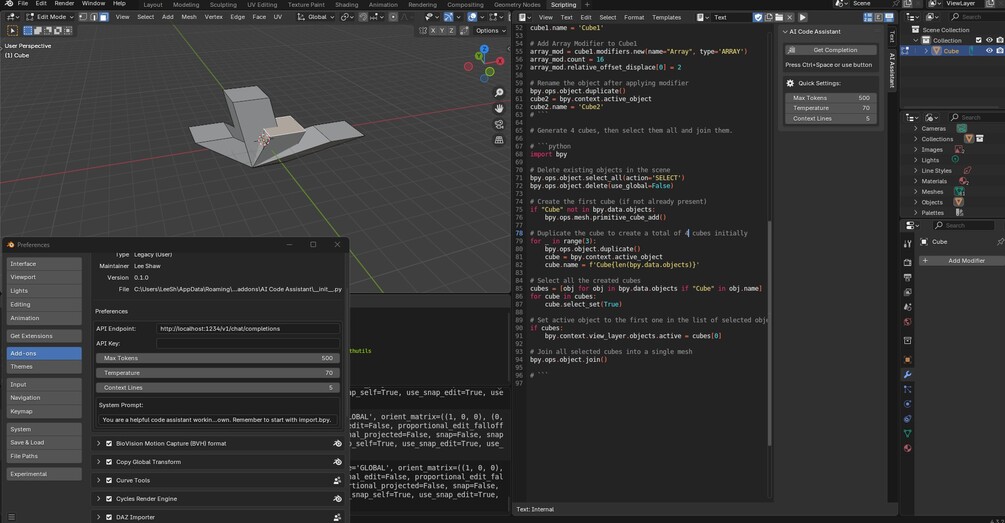The width and height of the screenshot is (1005, 523).
Task: Open Global transform orientation dropdown
Action: coord(315,17)
